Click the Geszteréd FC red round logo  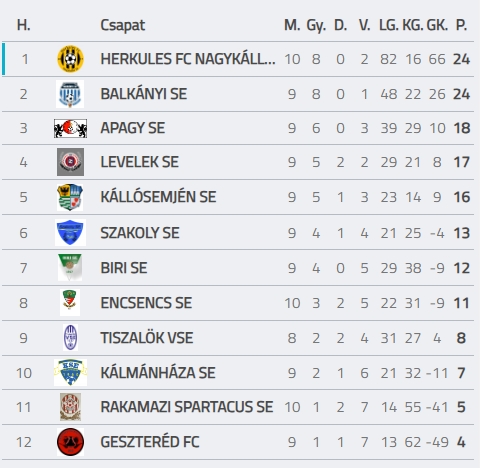(x=70, y=442)
